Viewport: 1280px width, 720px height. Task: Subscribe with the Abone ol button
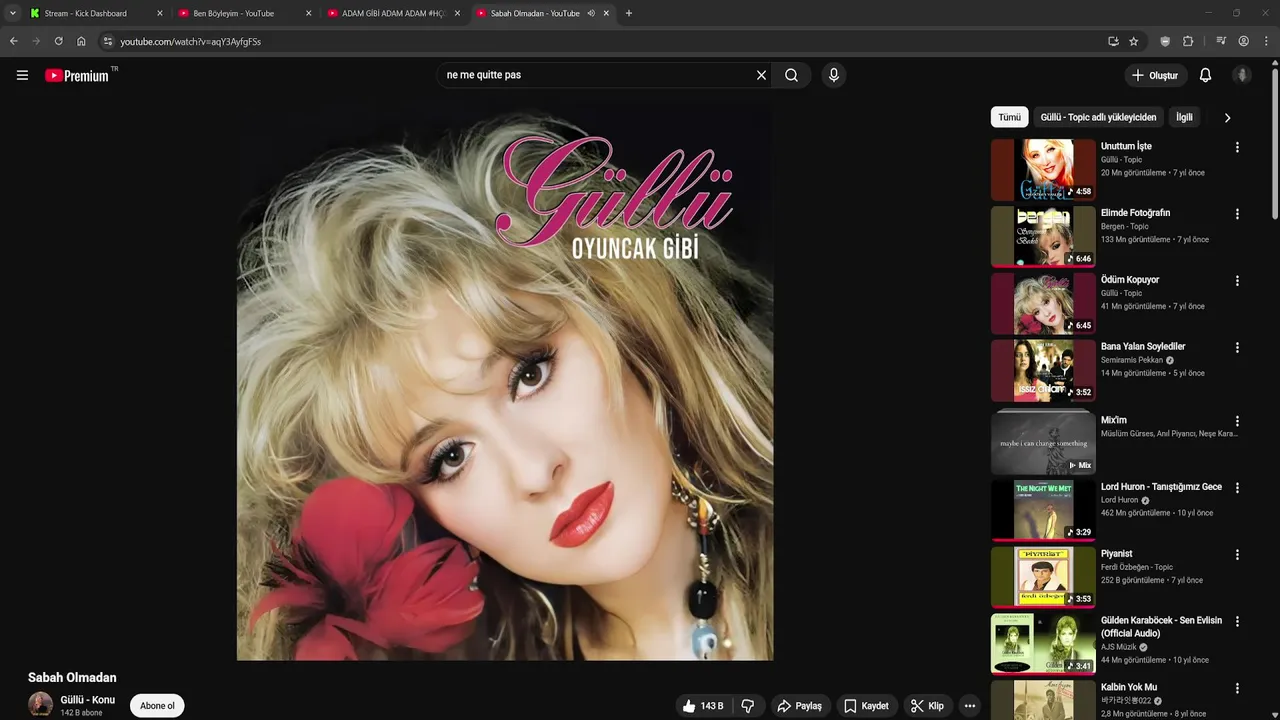click(x=157, y=706)
